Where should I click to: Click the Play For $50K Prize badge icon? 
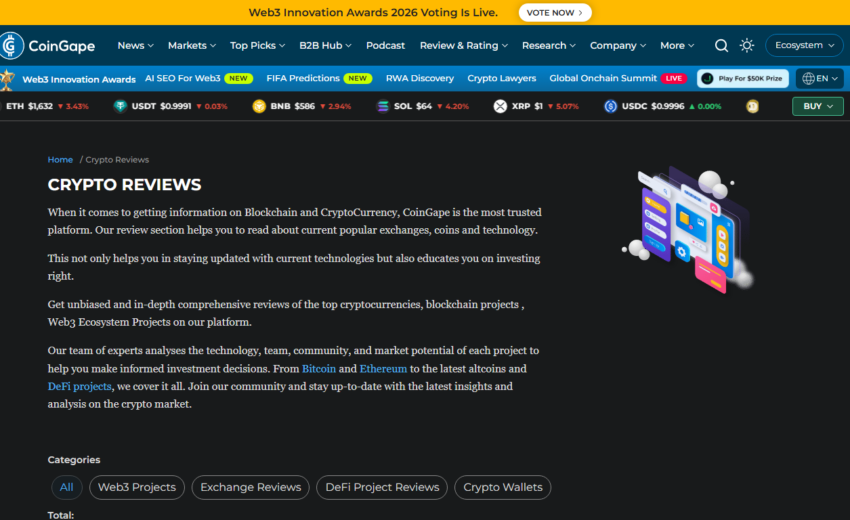pos(707,79)
